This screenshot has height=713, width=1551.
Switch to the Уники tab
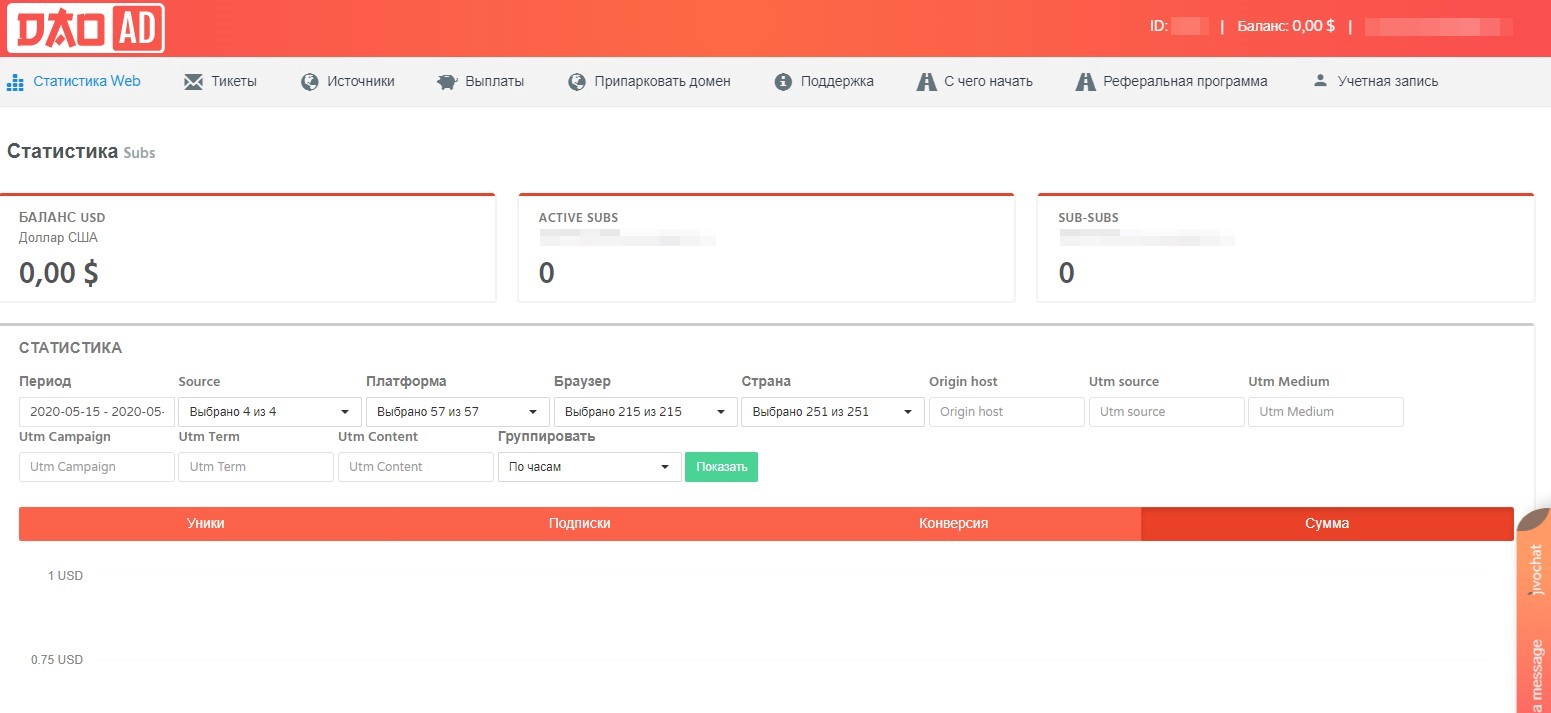[x=205, y=524]
